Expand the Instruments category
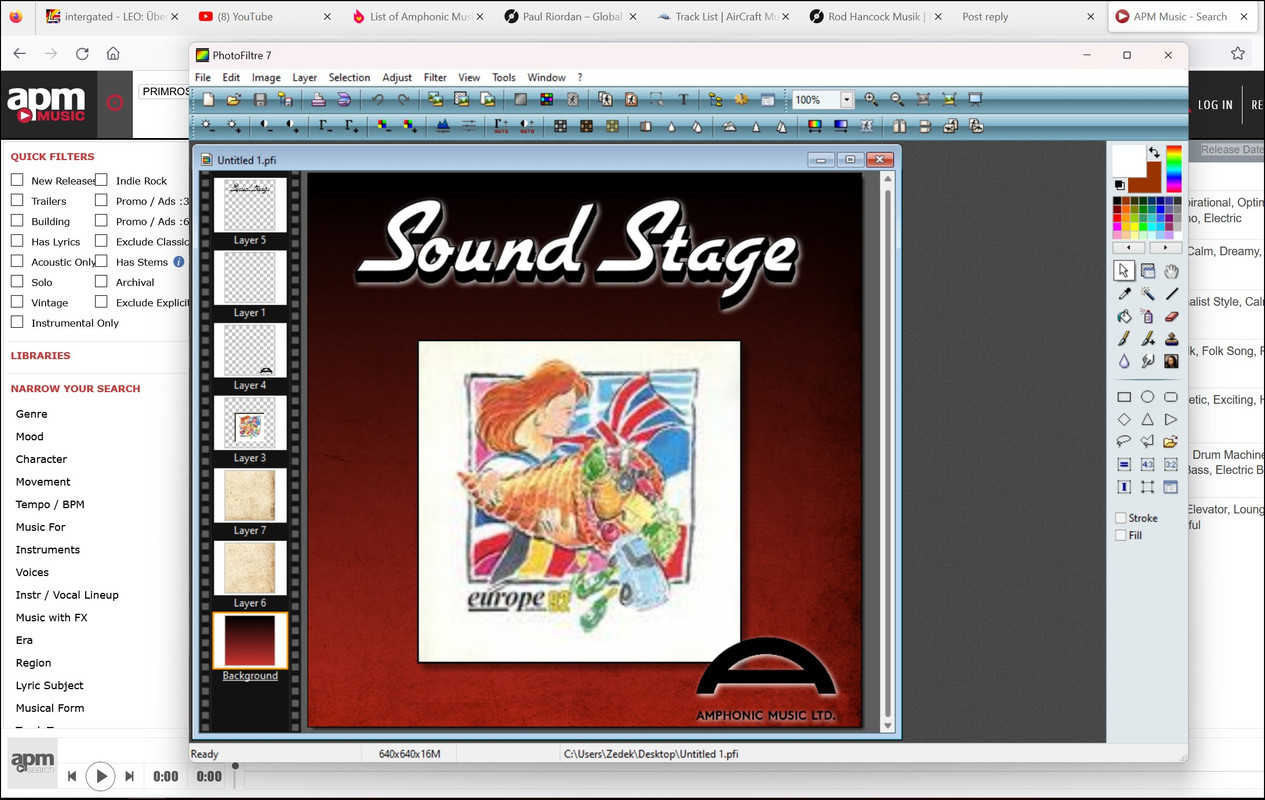The image size is (1265, 800). pyautogui.click(x=47, y=549)
